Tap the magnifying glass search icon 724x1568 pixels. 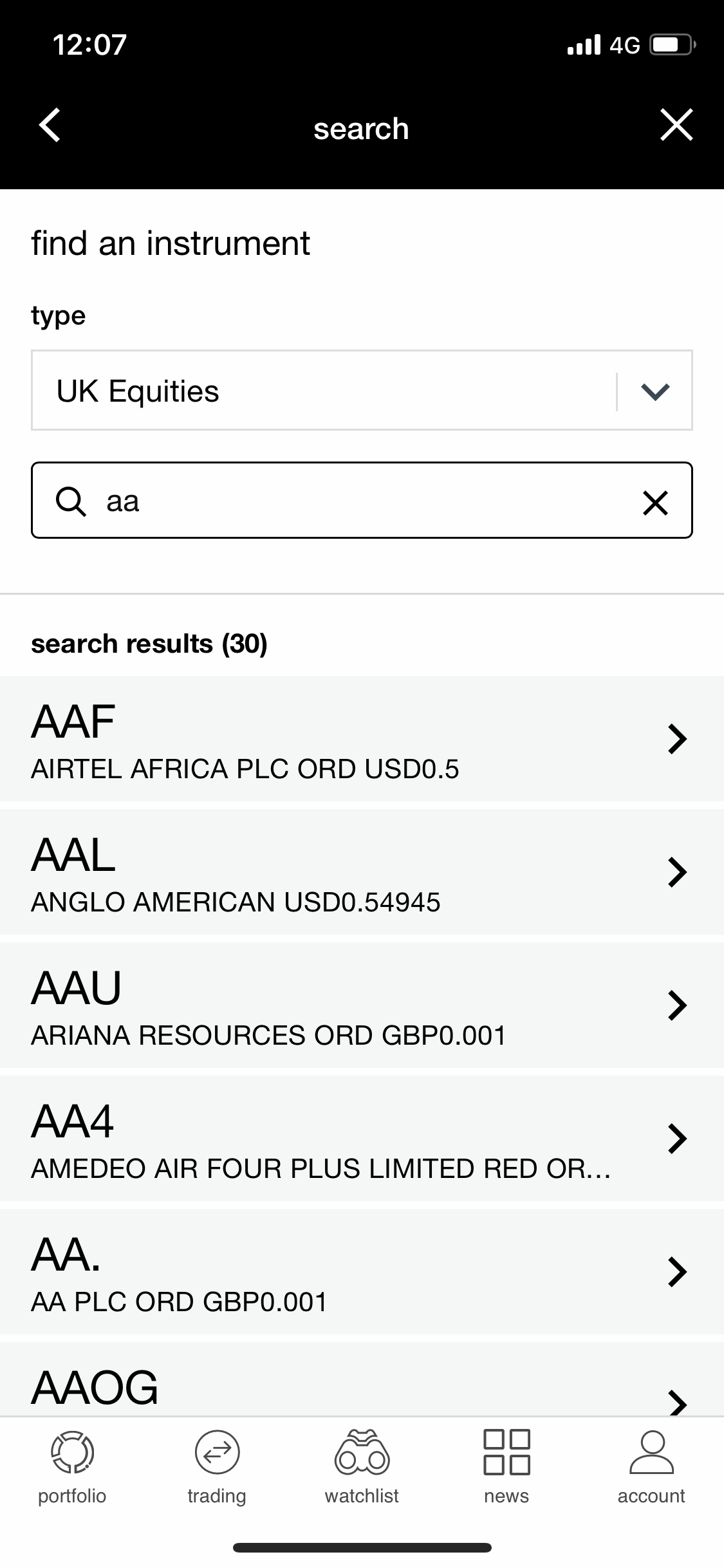coord(71,501)
